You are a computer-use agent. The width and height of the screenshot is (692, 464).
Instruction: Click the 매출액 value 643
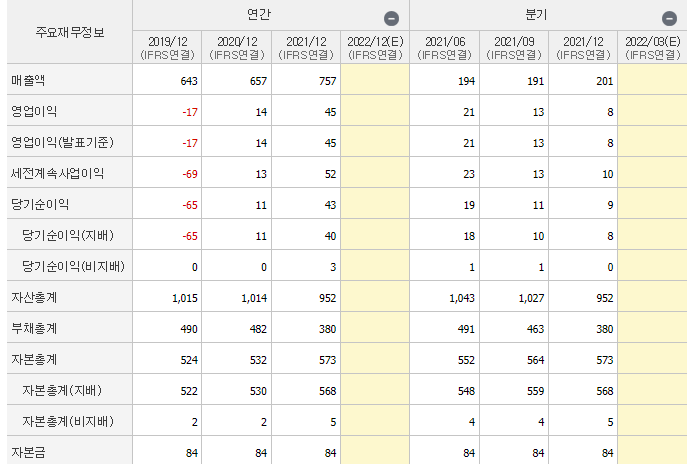(x=189, y=81)
